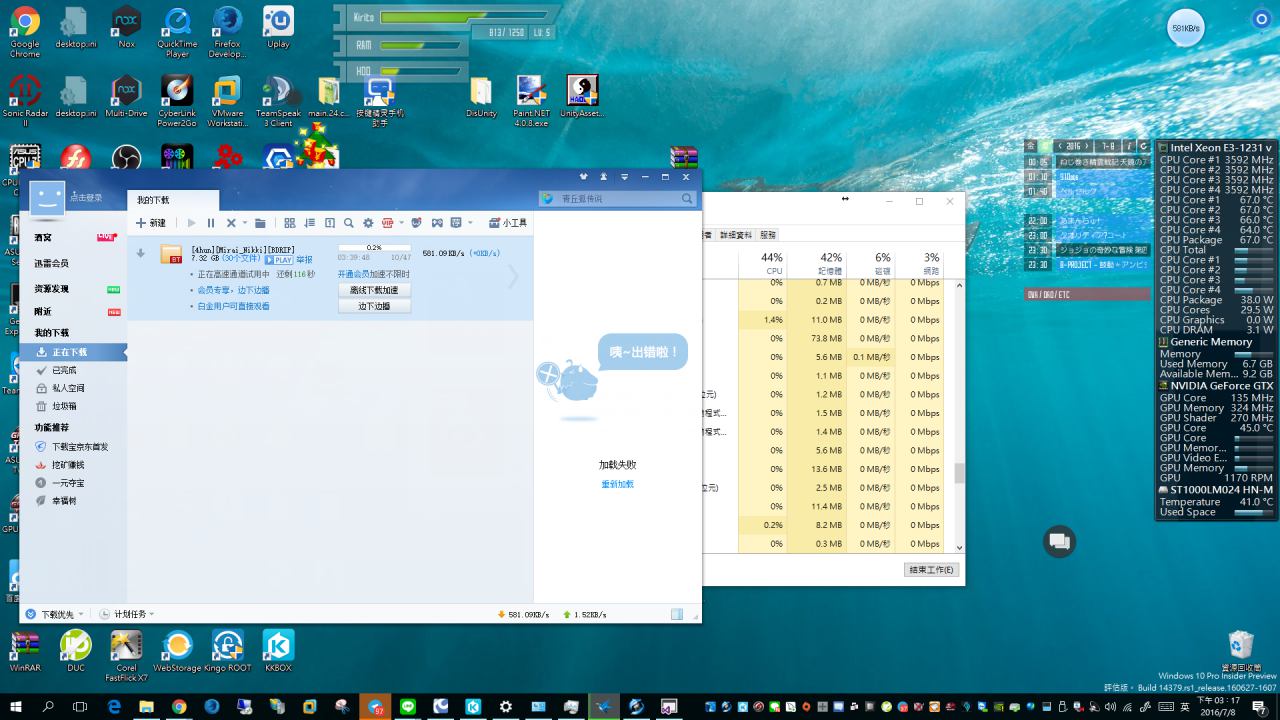Click the grid view icon in toolbar

coord(290,223)
